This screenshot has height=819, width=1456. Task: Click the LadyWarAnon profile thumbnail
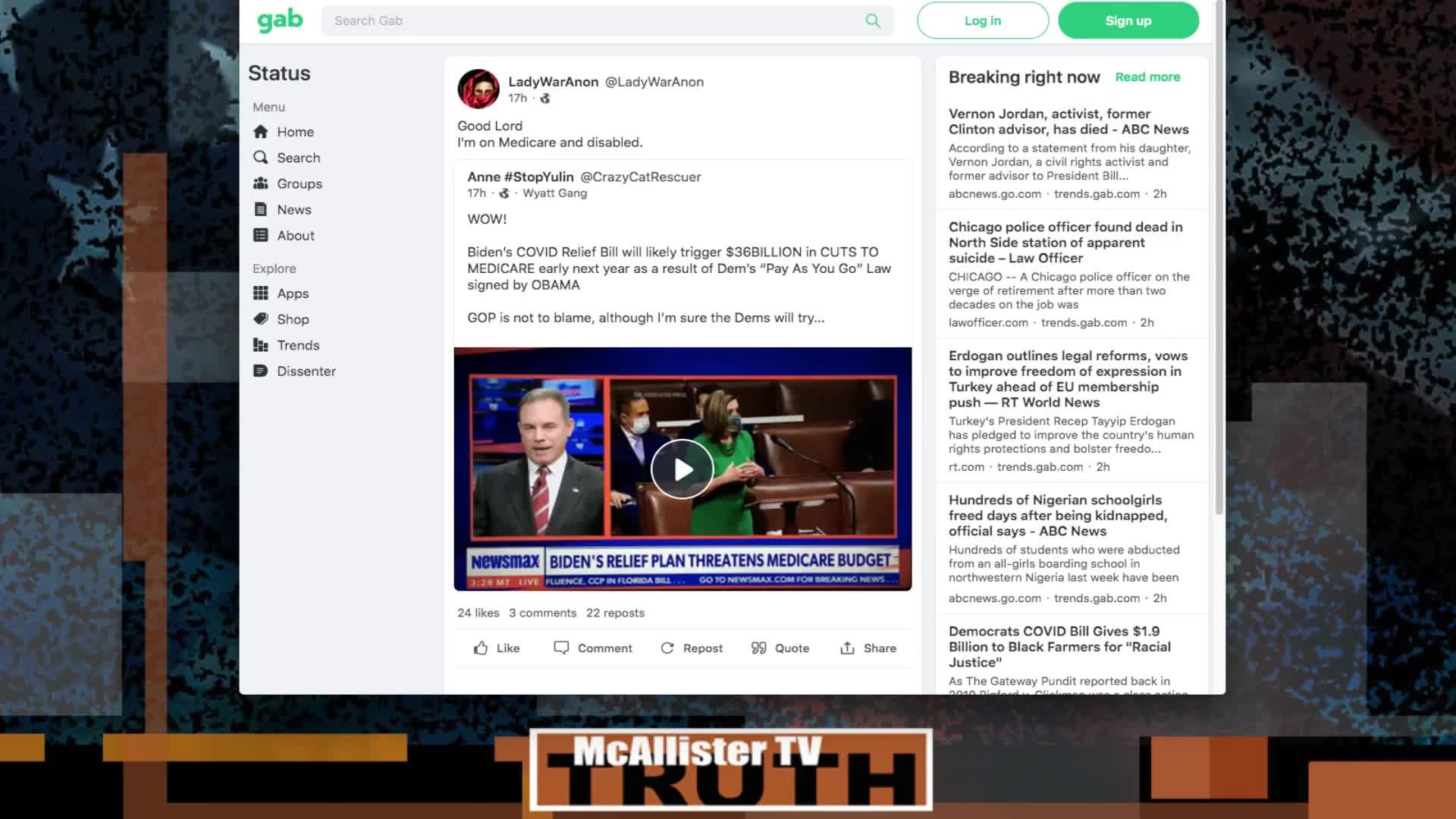[478, 88]
